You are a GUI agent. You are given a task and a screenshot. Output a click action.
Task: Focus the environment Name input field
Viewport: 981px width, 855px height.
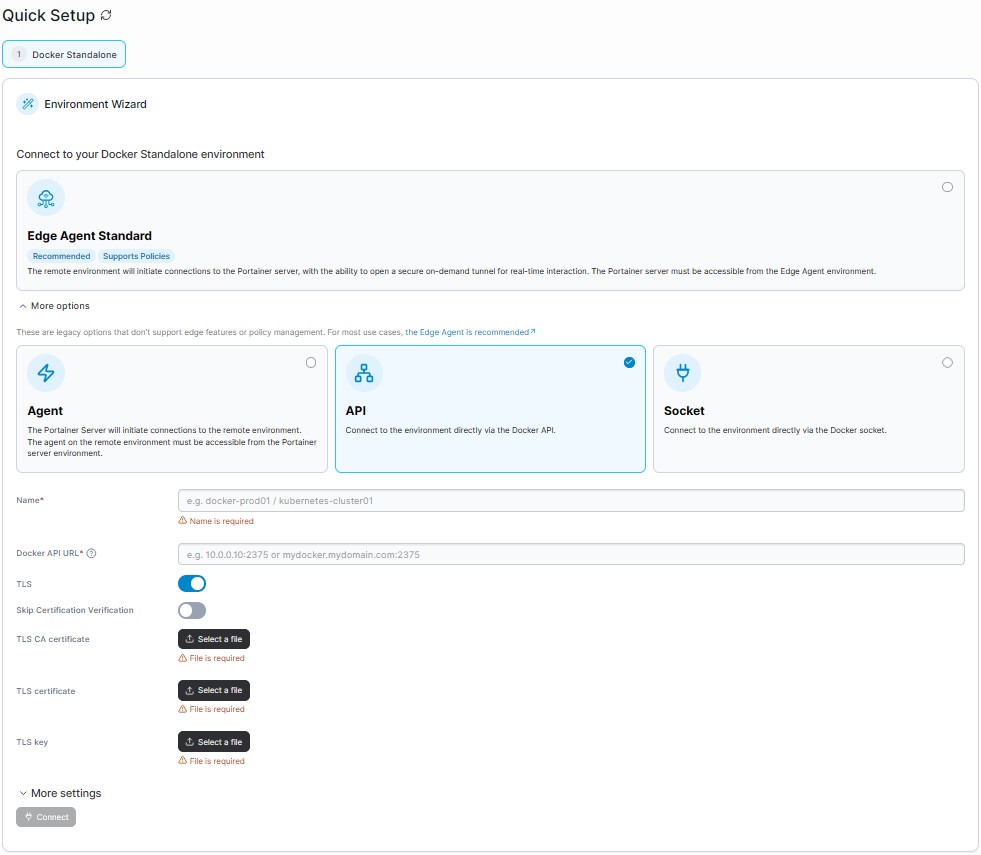coord(571,500)
